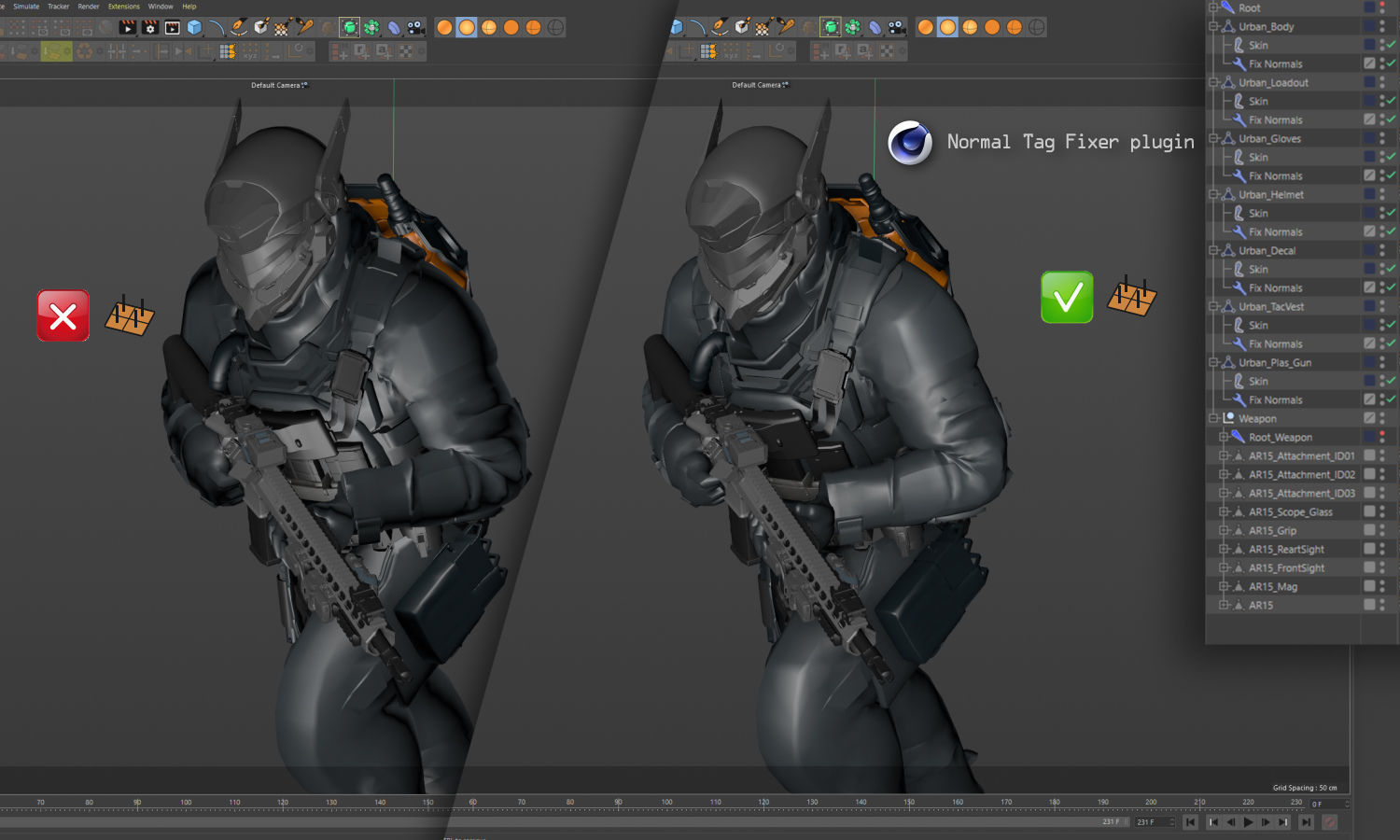Select Cube primitive icon in right toolbar

coord(676,27)
